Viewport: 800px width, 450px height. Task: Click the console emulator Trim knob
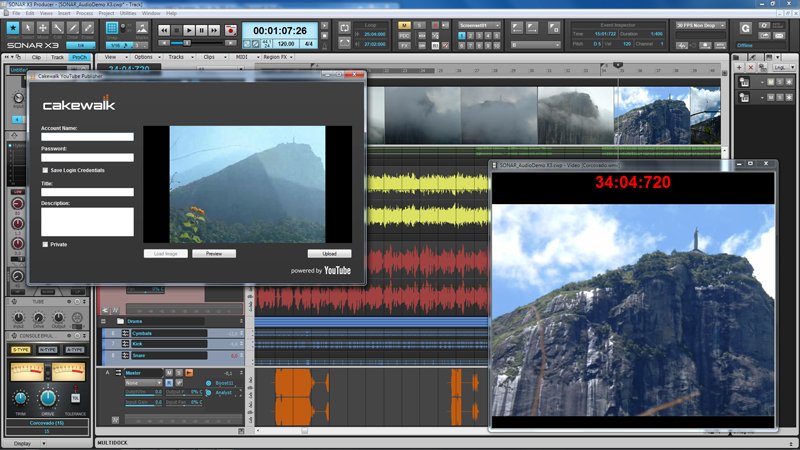20,398
